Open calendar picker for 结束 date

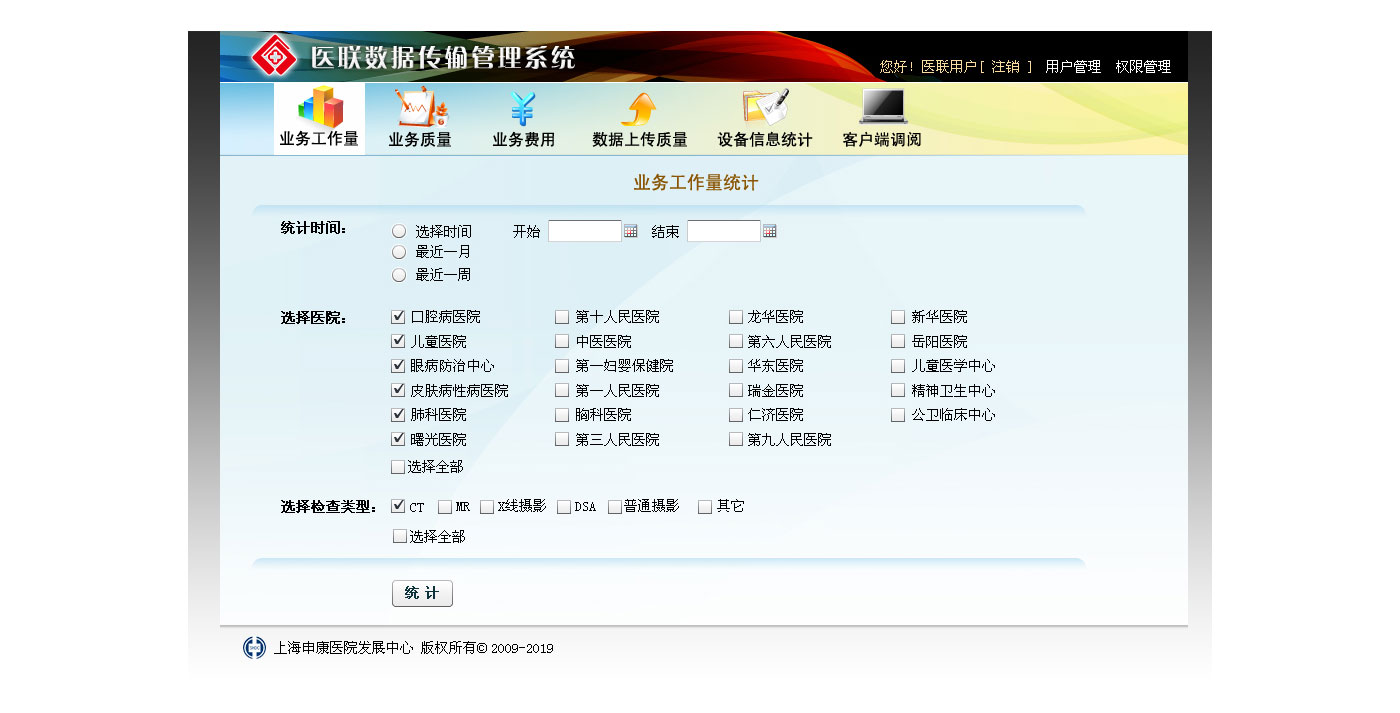[770, 232]
